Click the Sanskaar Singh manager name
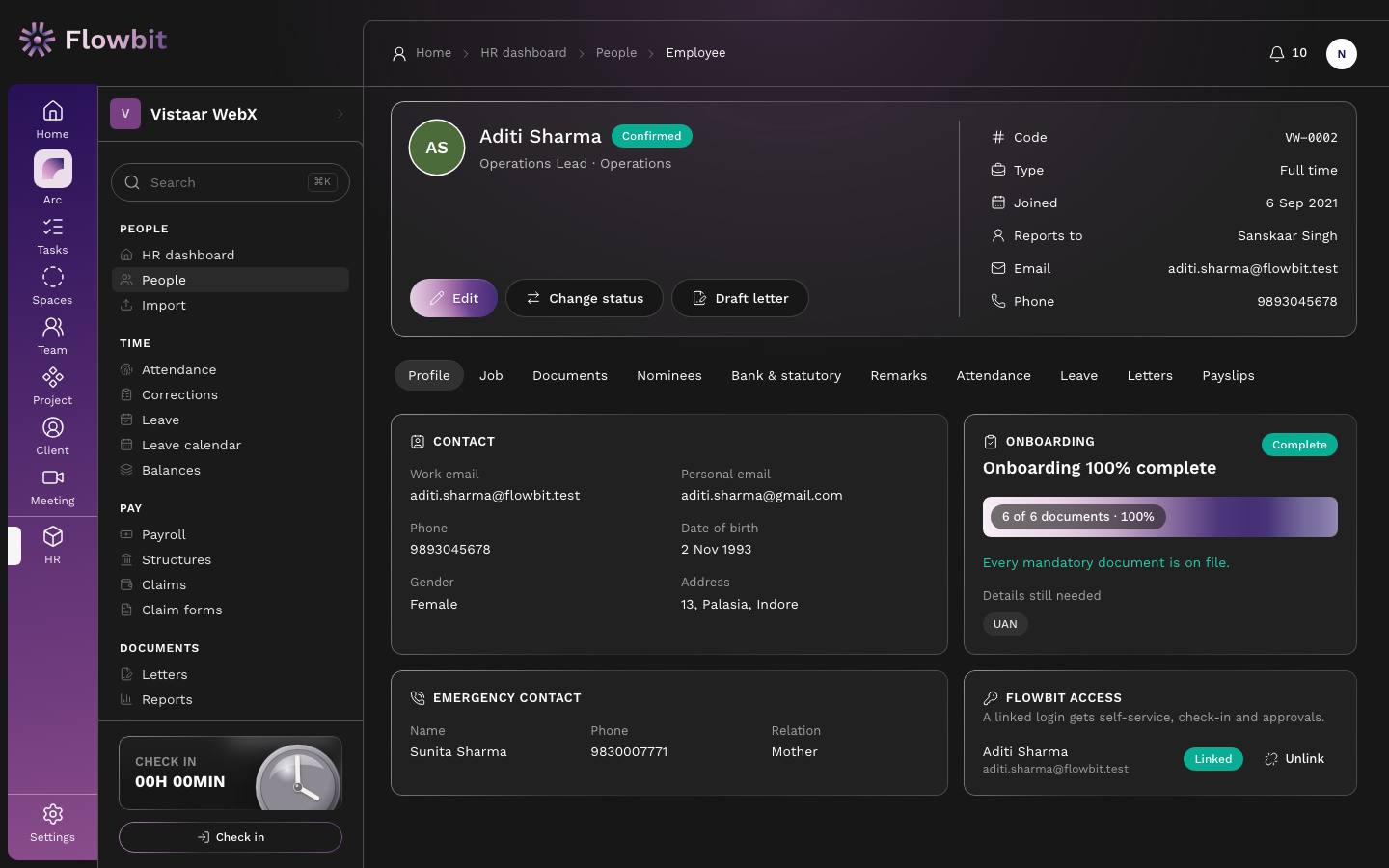The width and height of the screenshot is (1389, 868). [1288, 235]
